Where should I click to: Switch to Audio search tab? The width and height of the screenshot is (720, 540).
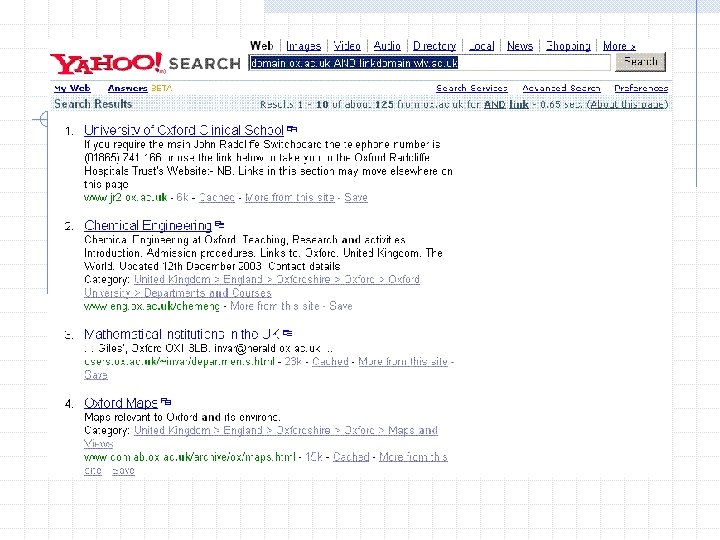(x=387, y=46)
